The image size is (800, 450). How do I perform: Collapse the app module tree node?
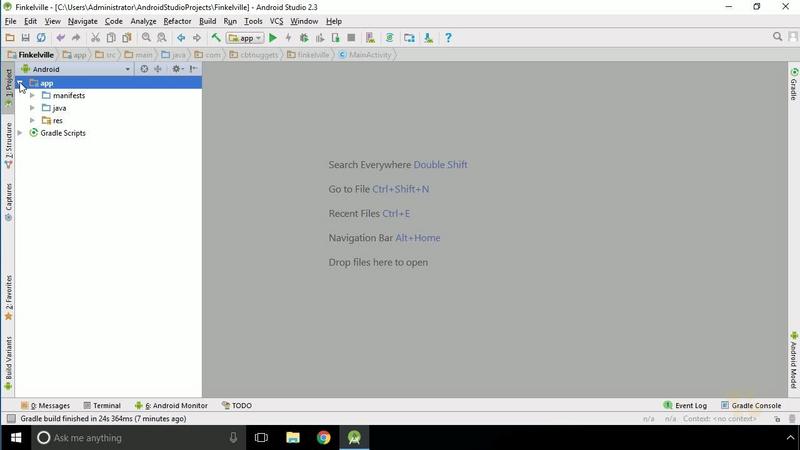pyautogui.click(x=20, y=83)
